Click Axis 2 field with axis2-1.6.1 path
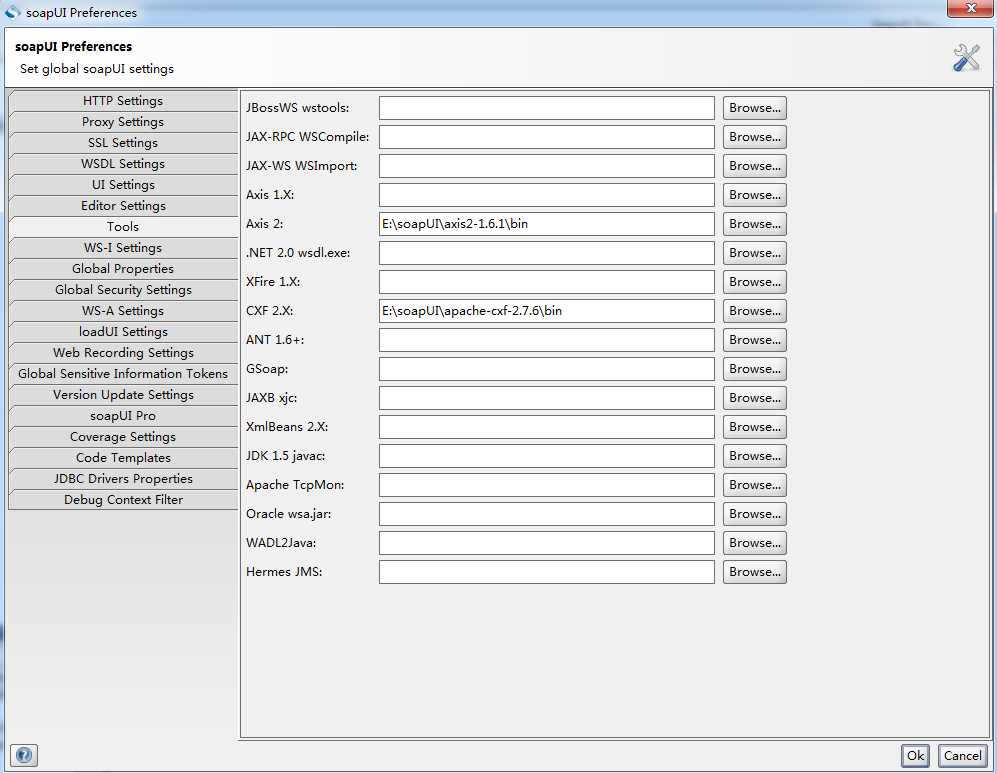 tap(547, 224)
